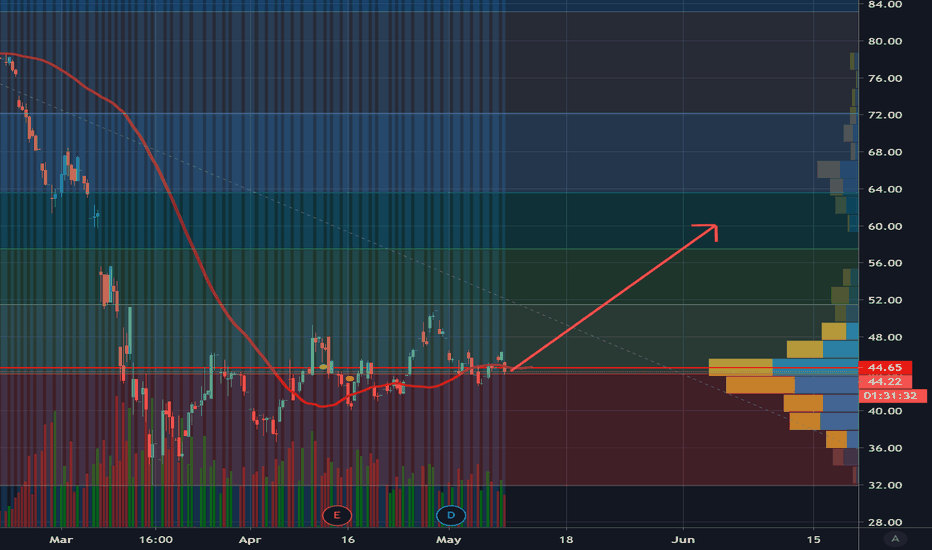932x550 pixels.
Task: Click the 72.00 price scale label
Action: click(885, 115)
